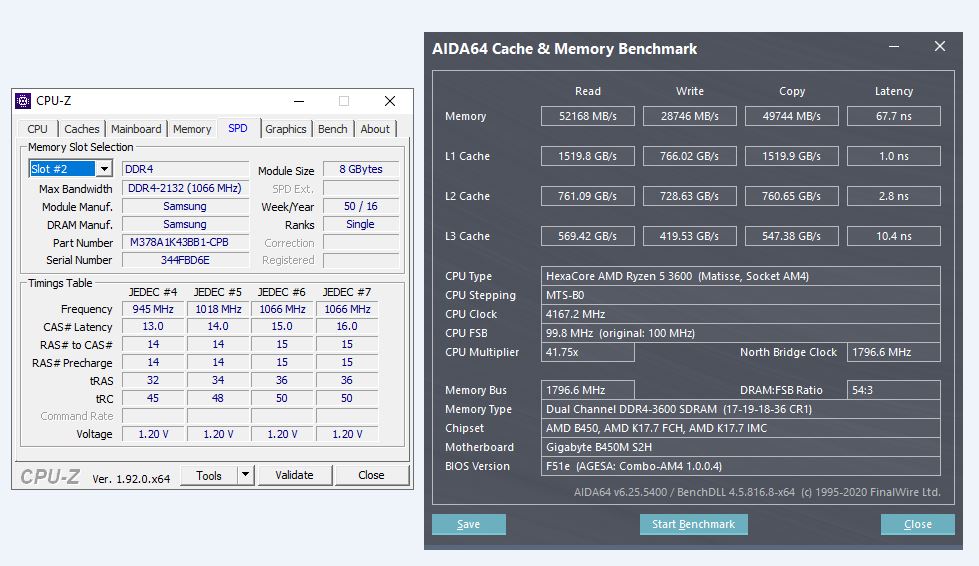Minimize the AIDA64 benchmark window
This screenshot has width=979, height=566.
[x=895, y=47]
